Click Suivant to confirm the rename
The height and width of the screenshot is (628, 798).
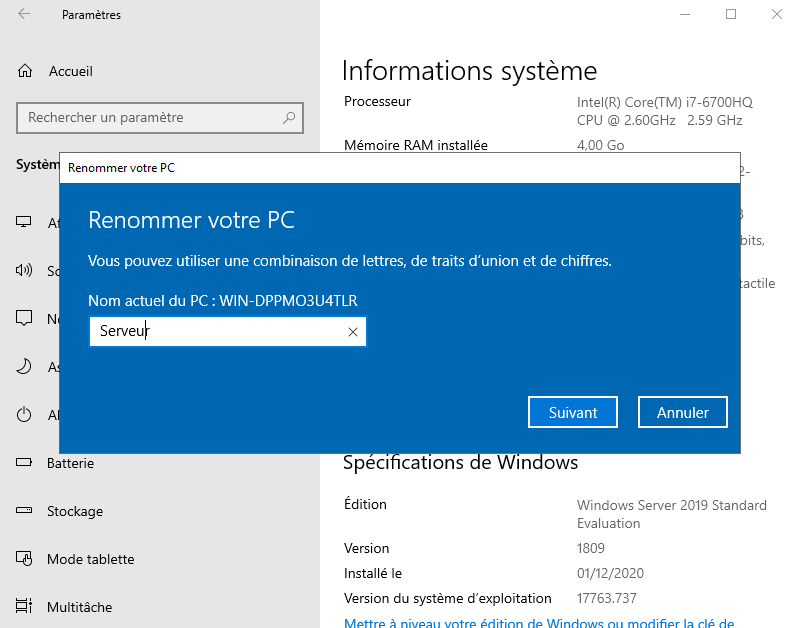(x=573, y=412)
